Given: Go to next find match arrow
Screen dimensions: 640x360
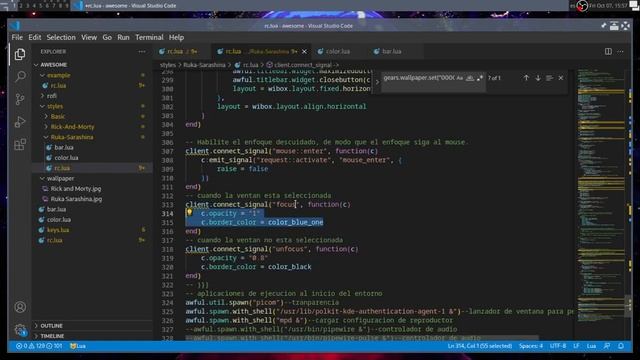Looking at the screenshot, I should 538,78.
